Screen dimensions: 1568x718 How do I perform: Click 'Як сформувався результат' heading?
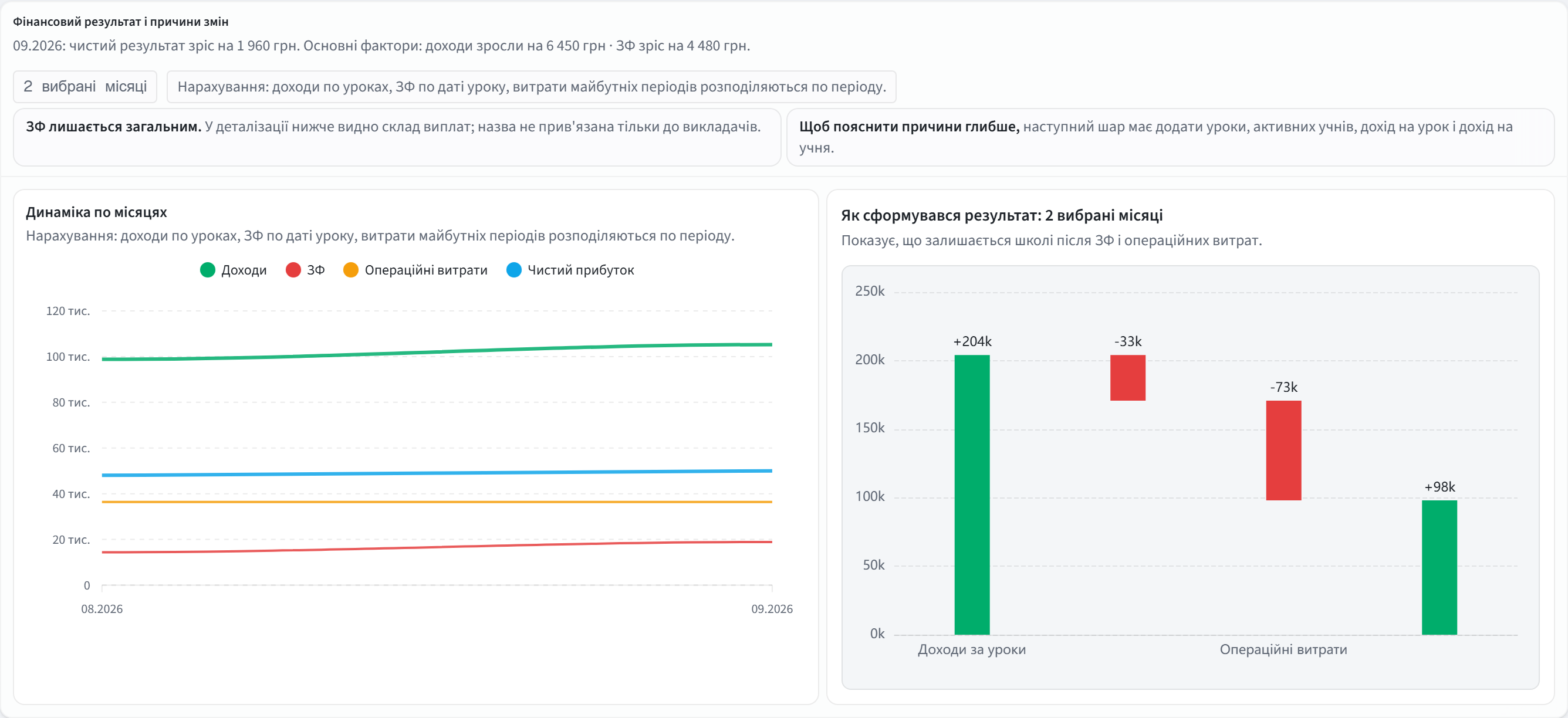pyautogui.click(x=1002, y=215)
